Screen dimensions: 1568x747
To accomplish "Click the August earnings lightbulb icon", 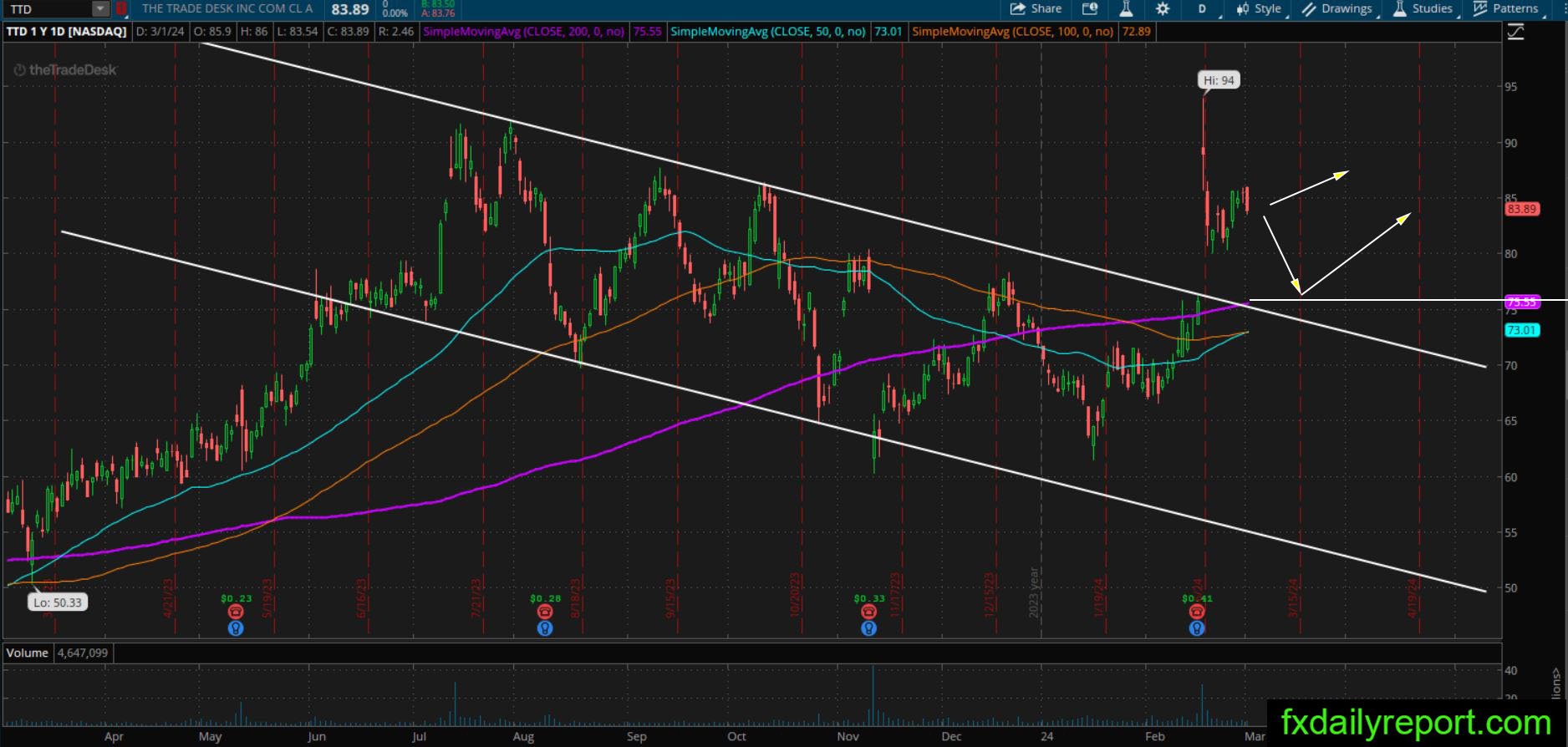I will click(545, 628).
